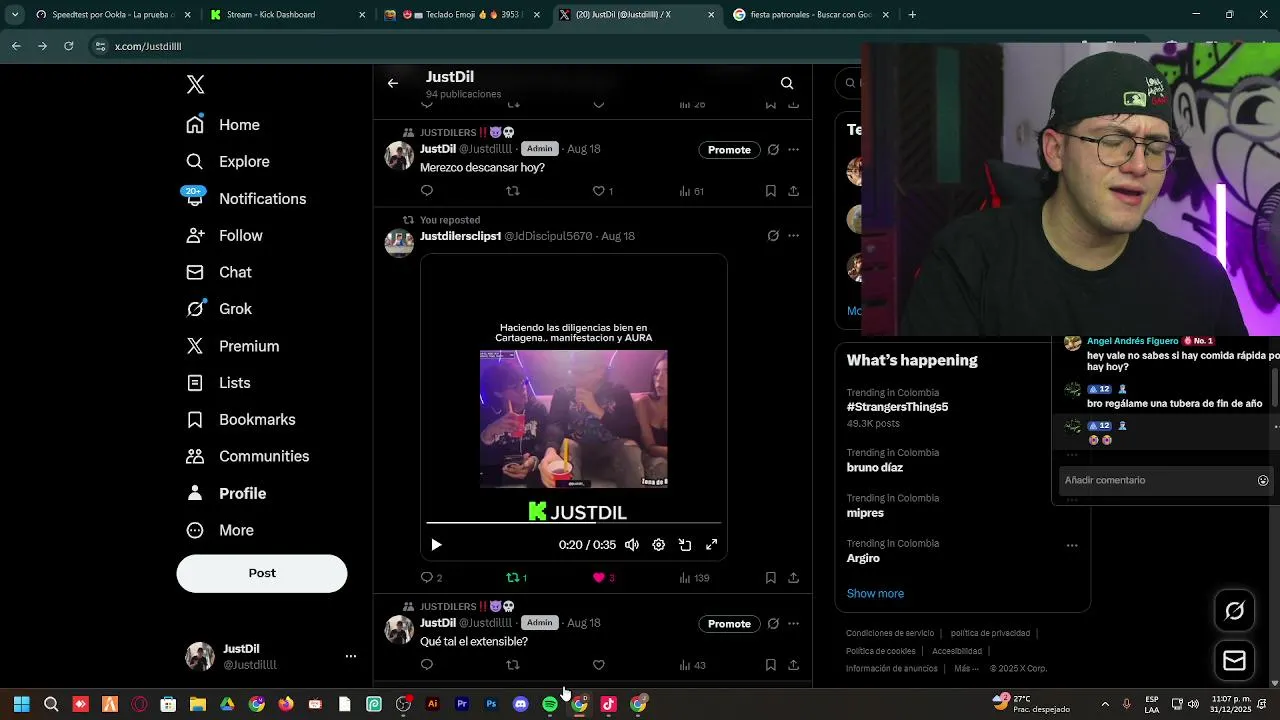This screenshot has height=720, width=1280.
Task: Like the 'Qué tal el extensible?' post
Action: tap(599, 665)
